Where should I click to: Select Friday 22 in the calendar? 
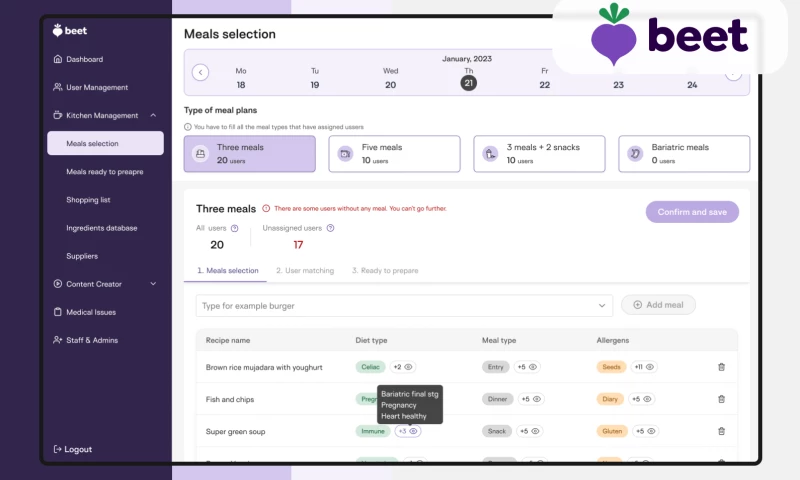[x=545, y=78]
